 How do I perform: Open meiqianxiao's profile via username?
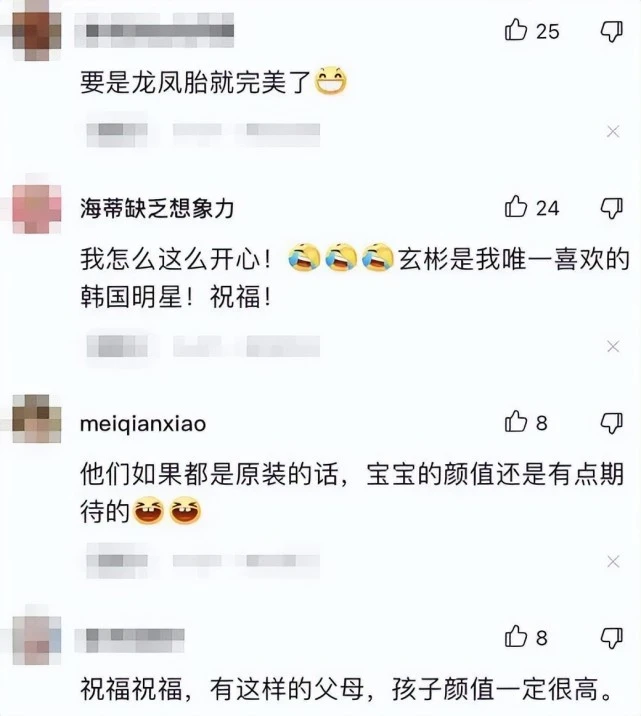point(143,424)
